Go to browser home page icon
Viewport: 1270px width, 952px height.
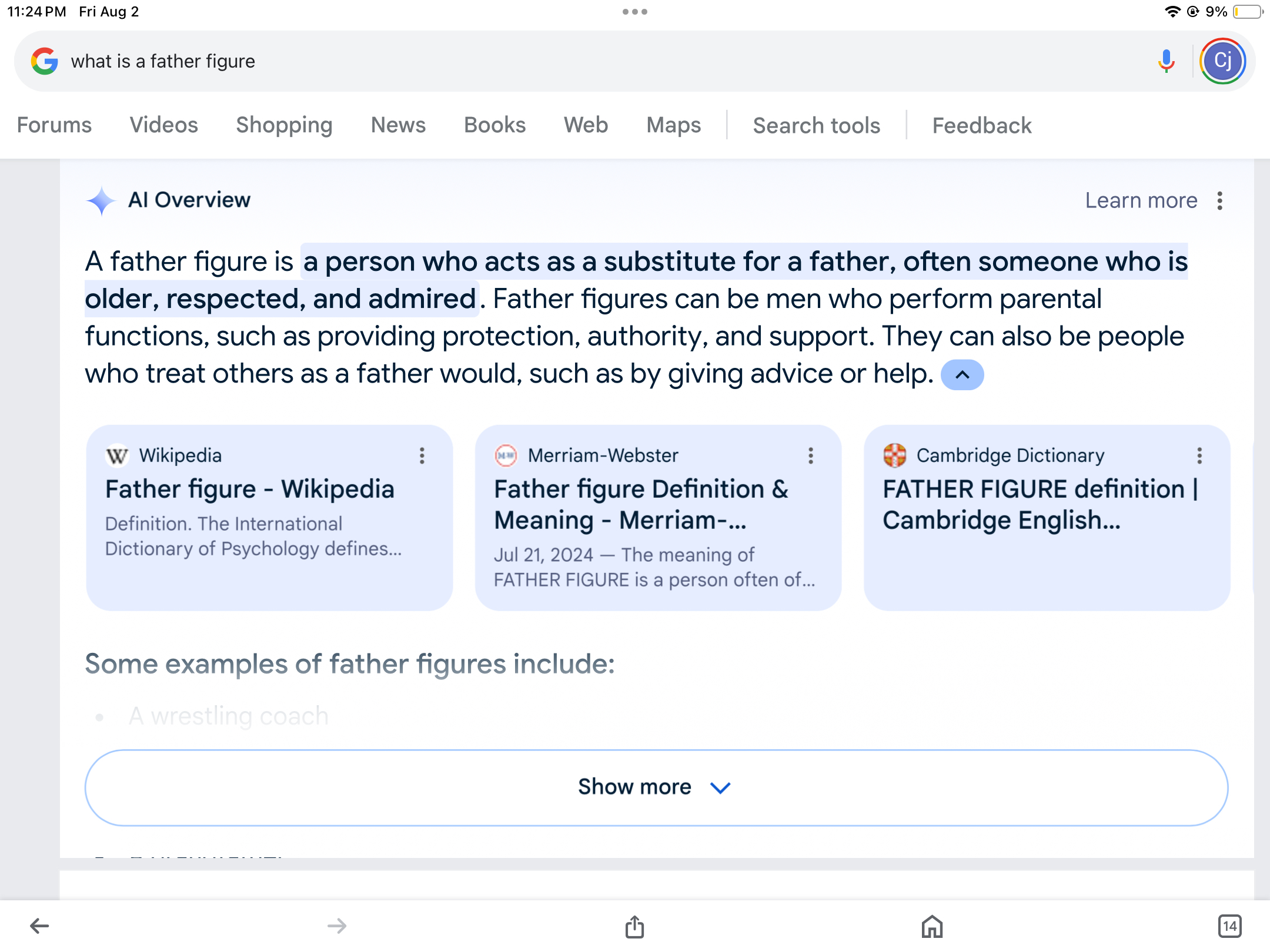(x=932, y=927)
